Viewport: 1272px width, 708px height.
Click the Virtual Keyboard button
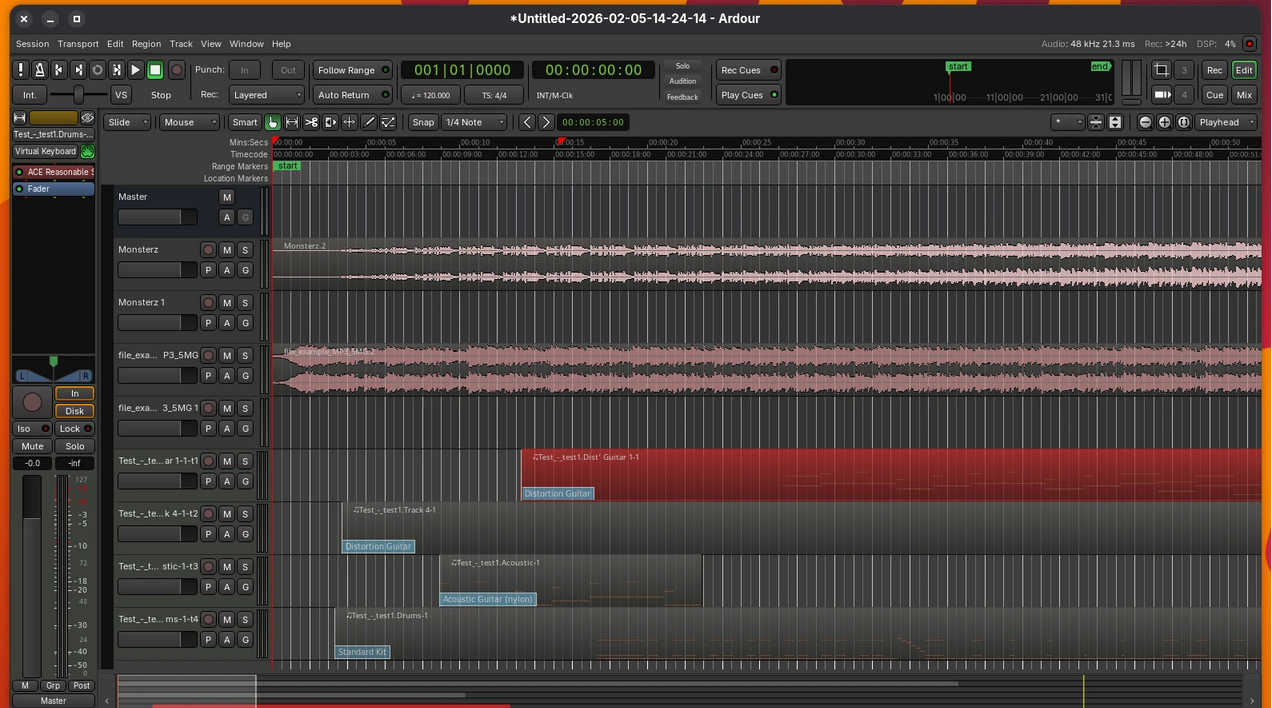pos(45,151)
